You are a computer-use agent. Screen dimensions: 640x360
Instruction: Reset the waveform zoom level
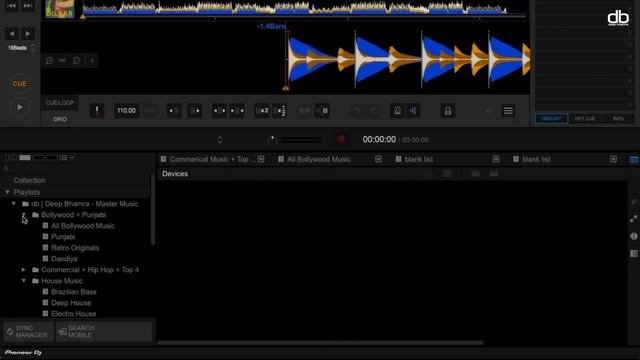[62, 60]
